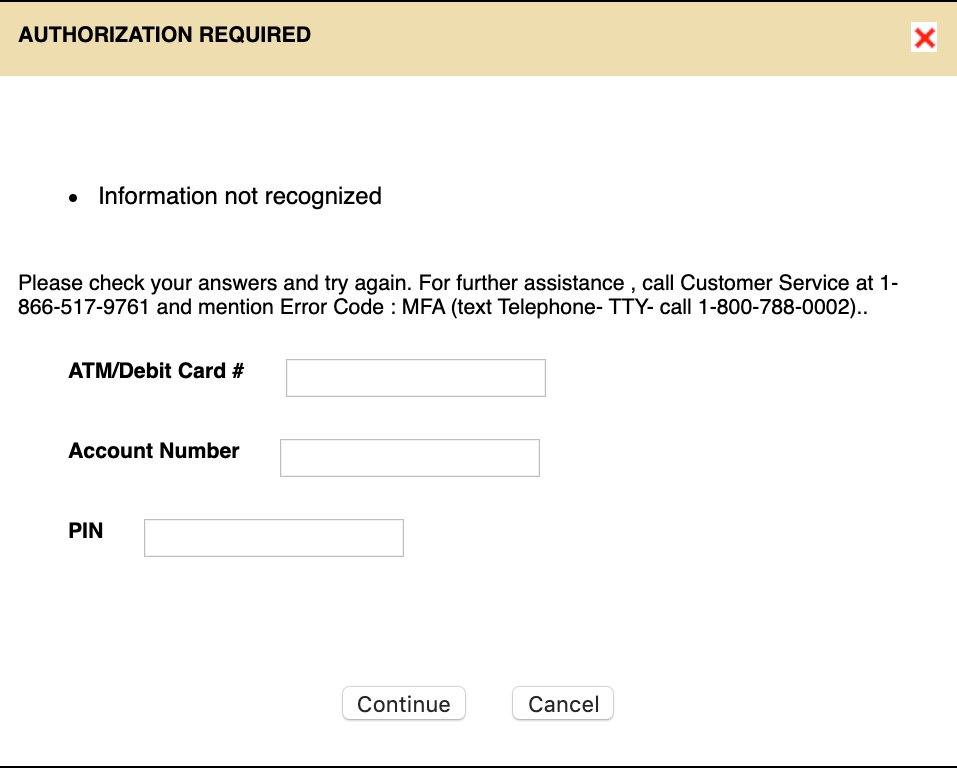The height and width of the screenshot is (768, 957).
Task: Select the 'Information not recognized' error message
Action: click(240, 197)
